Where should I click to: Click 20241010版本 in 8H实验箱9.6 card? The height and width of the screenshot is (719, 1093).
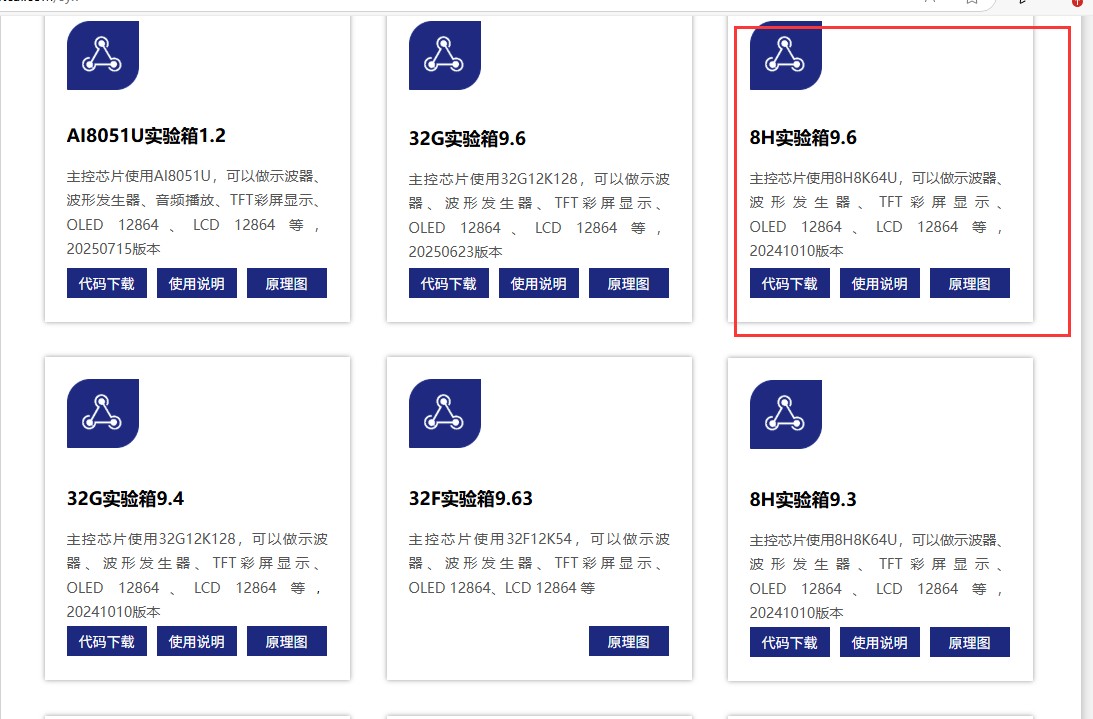pos(797,251)
